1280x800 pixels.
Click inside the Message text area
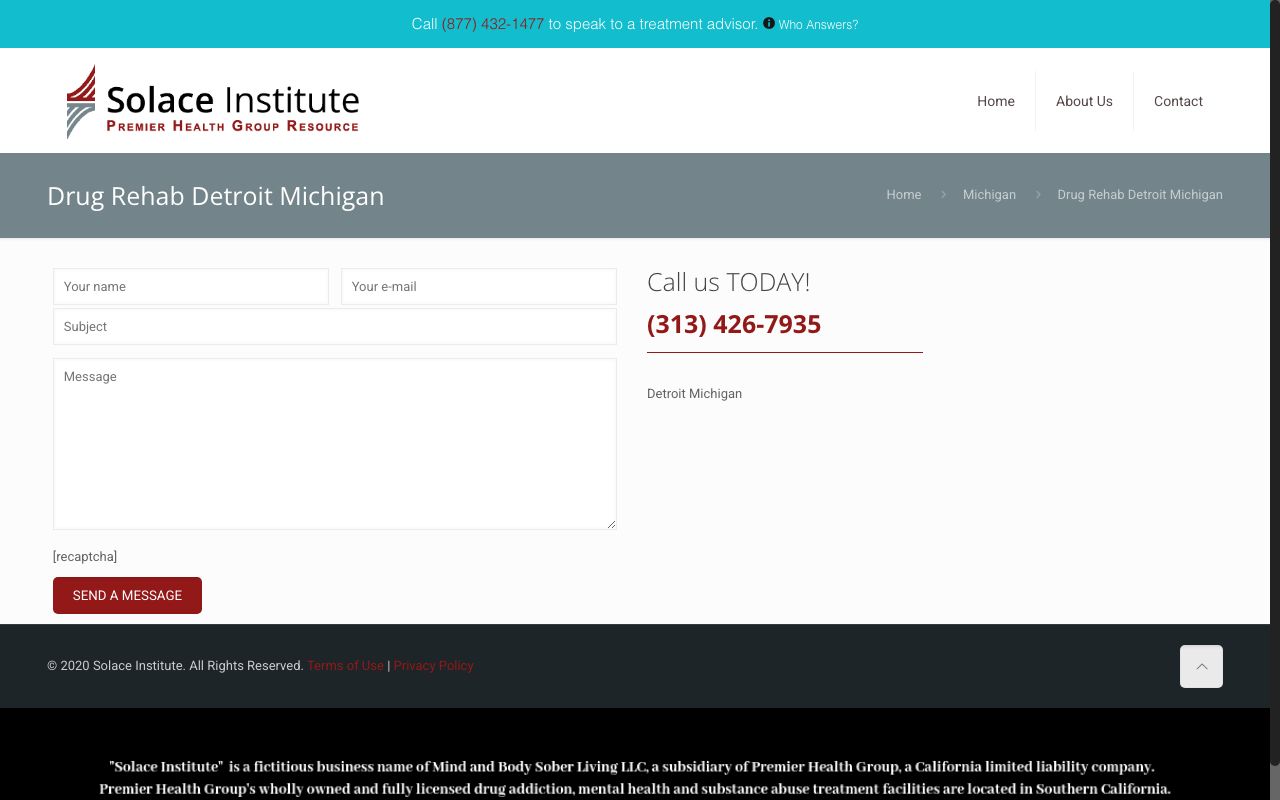coord(334,443)
